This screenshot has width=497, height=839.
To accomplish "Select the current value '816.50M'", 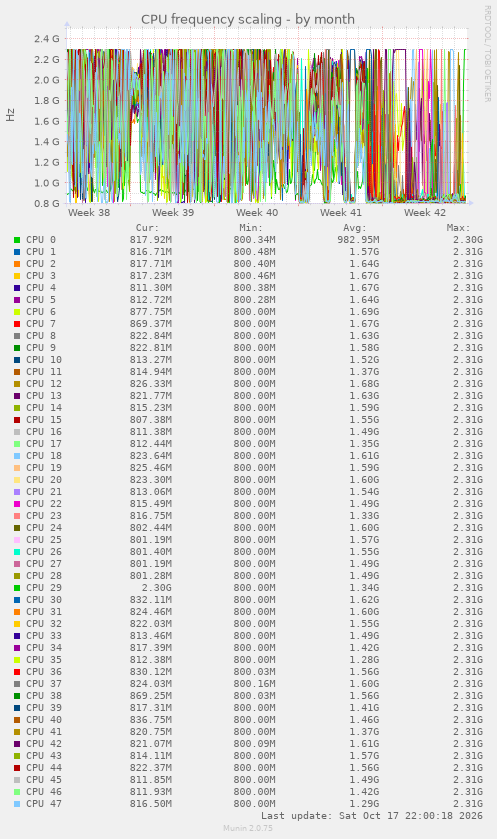I will pos(151,804).
